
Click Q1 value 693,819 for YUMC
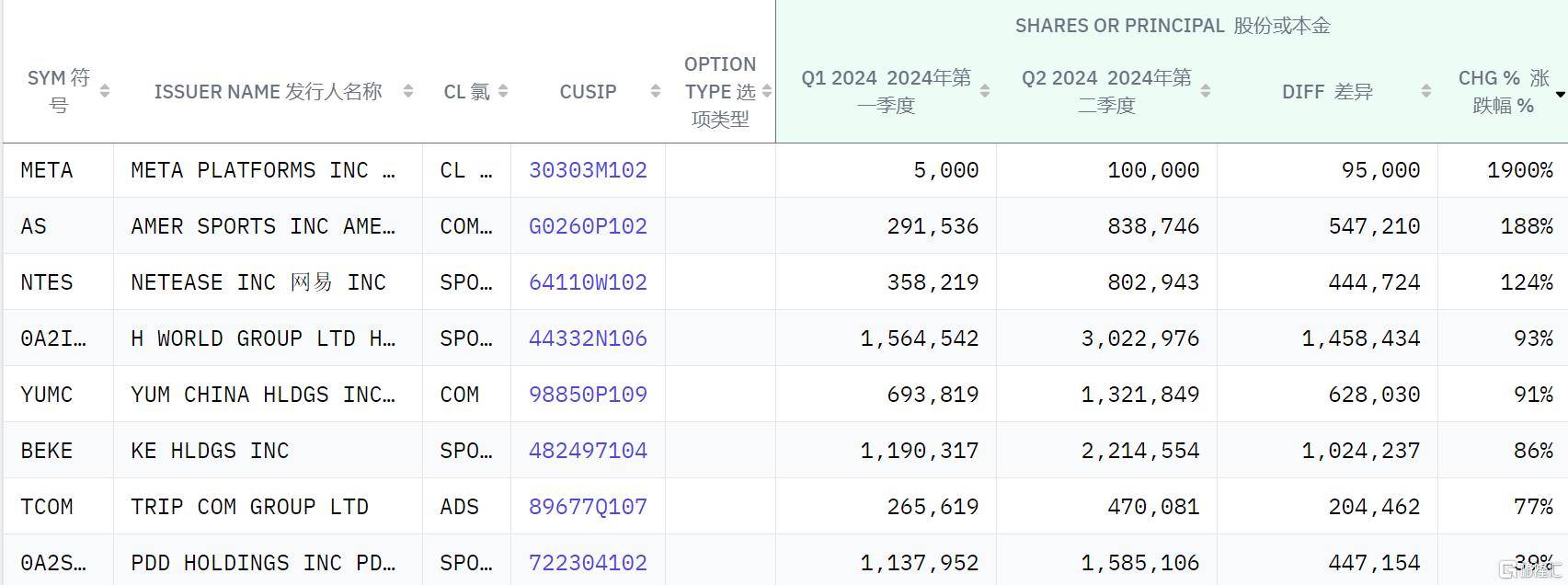click(933, 395)
